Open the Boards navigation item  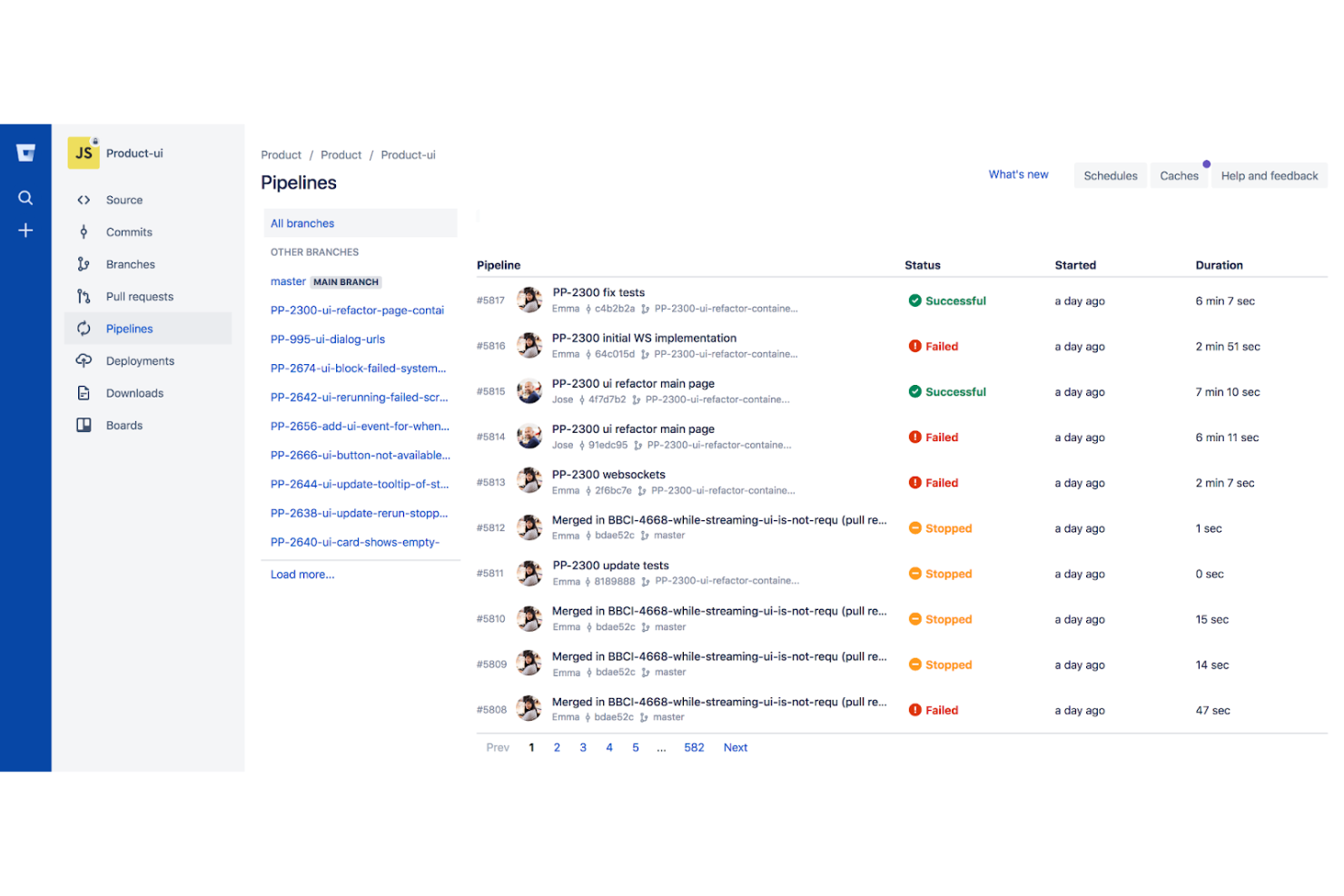[124, 425]
